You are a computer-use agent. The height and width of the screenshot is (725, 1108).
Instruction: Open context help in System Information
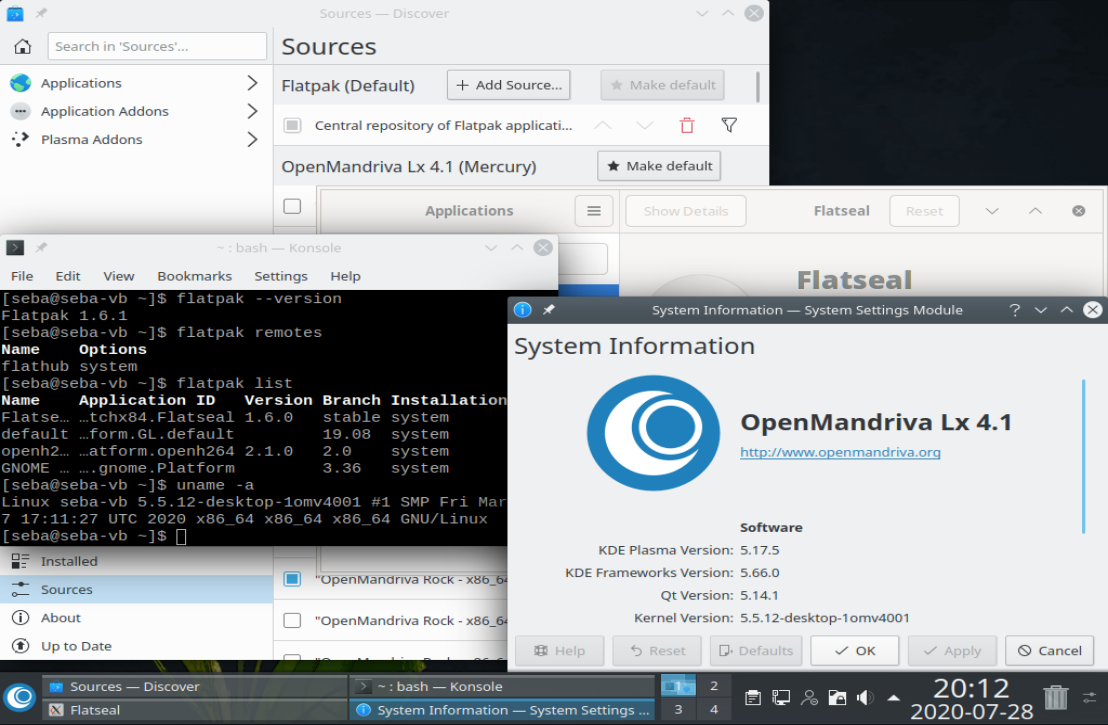tap(1015, 310)
